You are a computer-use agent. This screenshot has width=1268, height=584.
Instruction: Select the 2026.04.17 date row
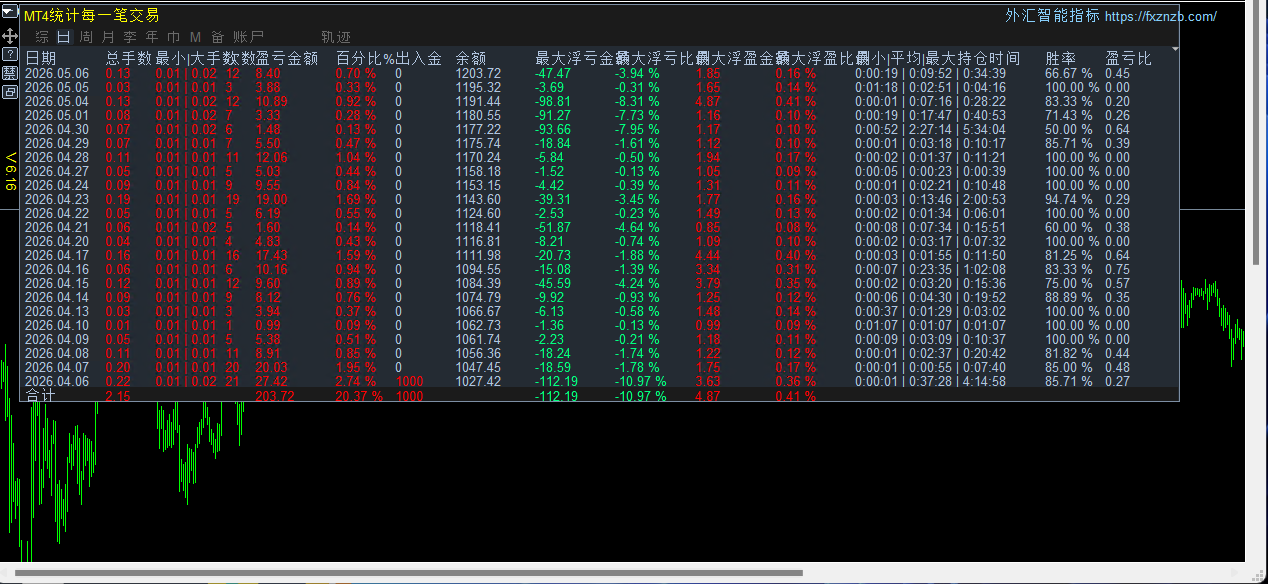coord(56,255)
